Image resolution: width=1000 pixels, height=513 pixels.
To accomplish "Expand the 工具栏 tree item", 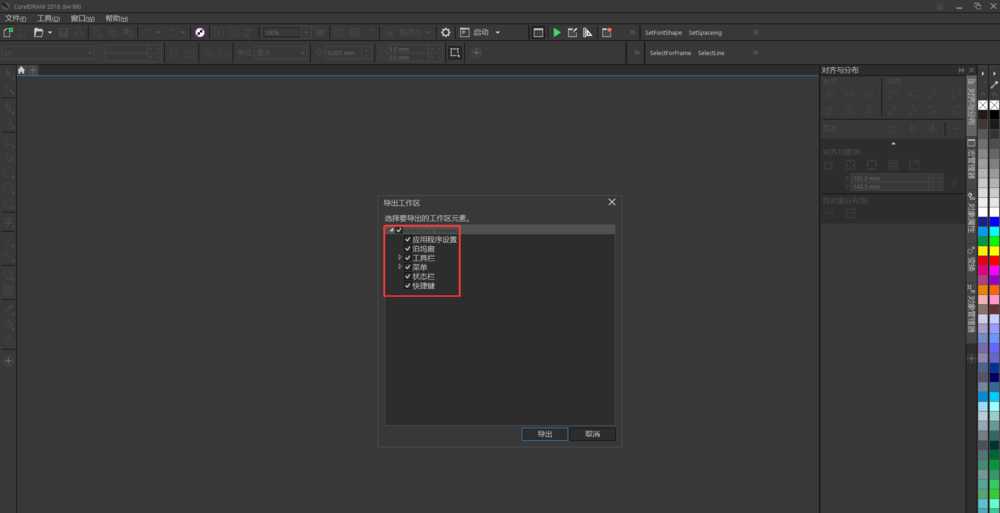I will coord(399,258).
